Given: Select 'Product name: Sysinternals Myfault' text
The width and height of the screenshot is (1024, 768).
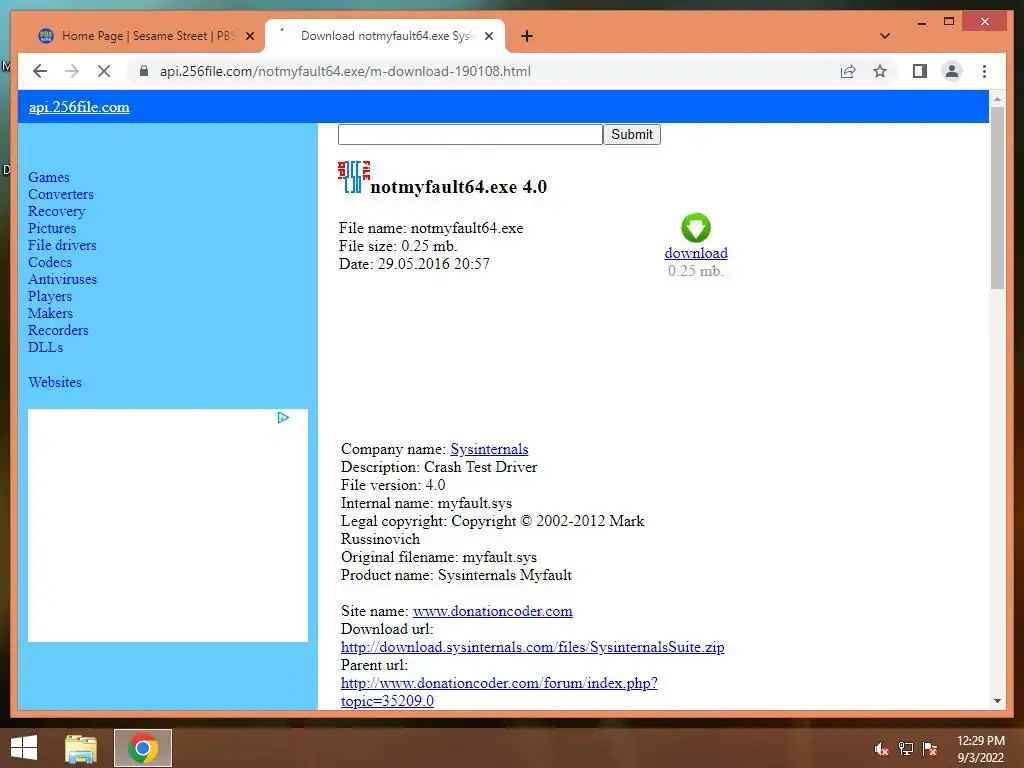Looking at the screenshot, I should pyautogui.click(x=456, y=575).
